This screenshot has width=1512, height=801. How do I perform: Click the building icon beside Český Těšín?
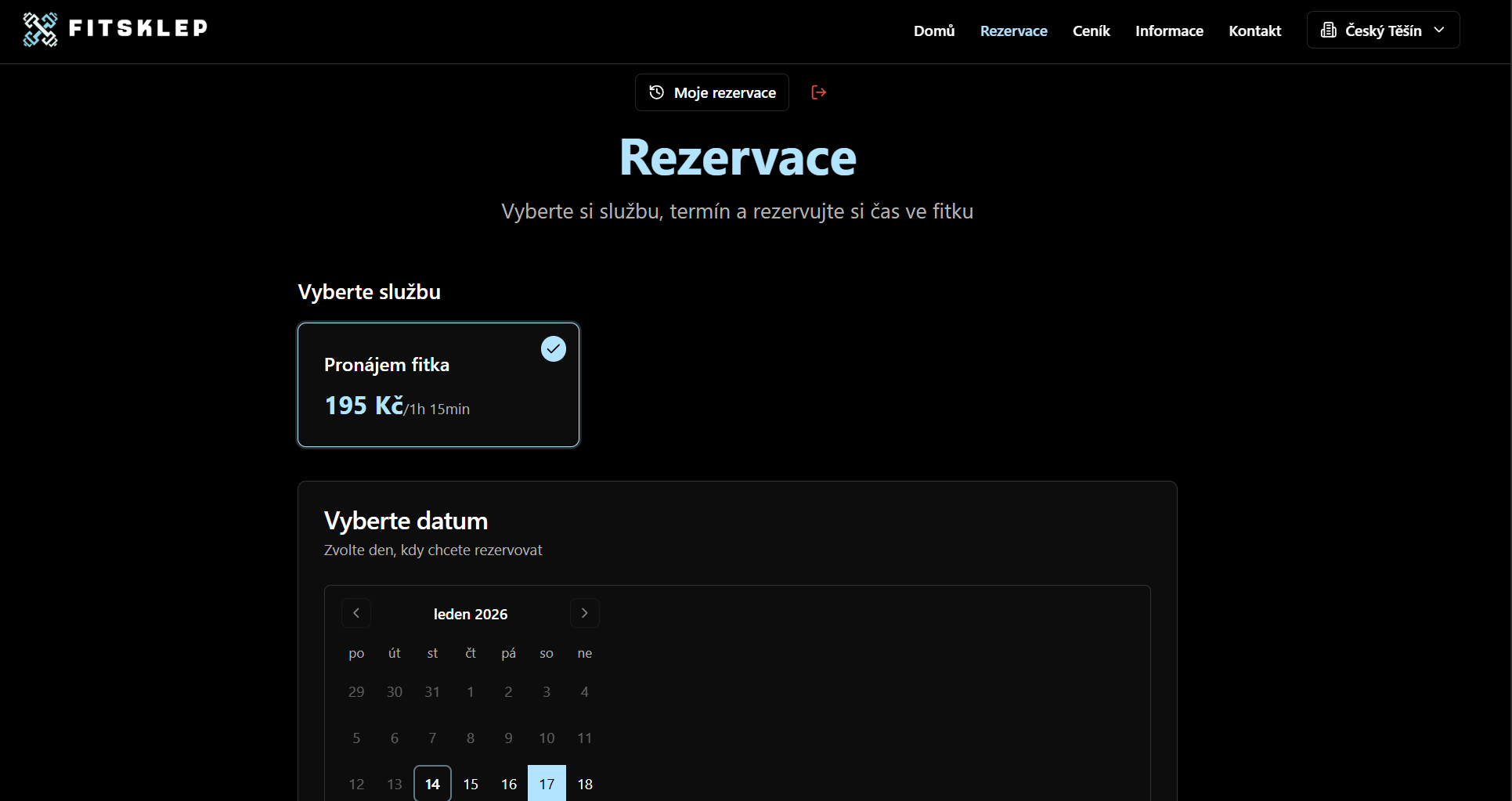(x=1328, y=31)
